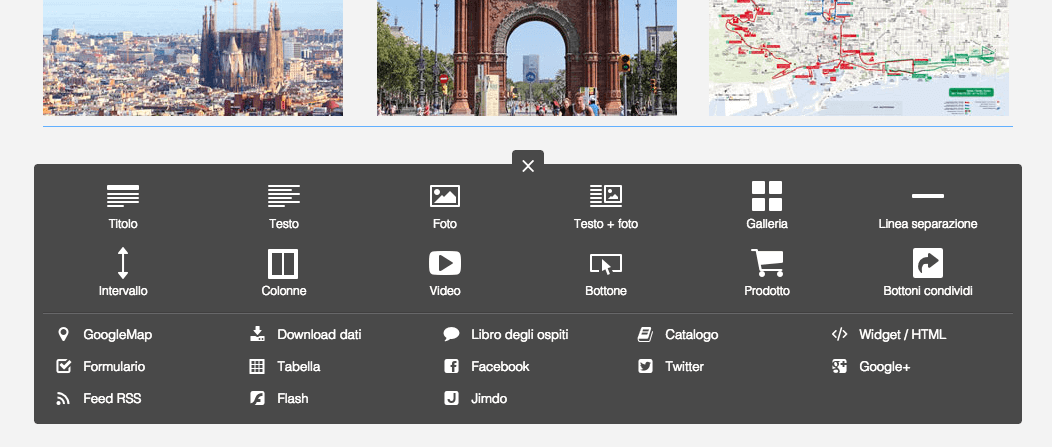Select the Feed RSS label

[x=112, y=399]
